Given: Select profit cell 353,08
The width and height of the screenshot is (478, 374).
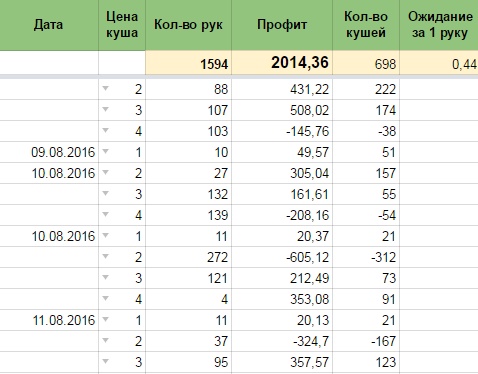Looking at the screenshot, I should [282, 299].
